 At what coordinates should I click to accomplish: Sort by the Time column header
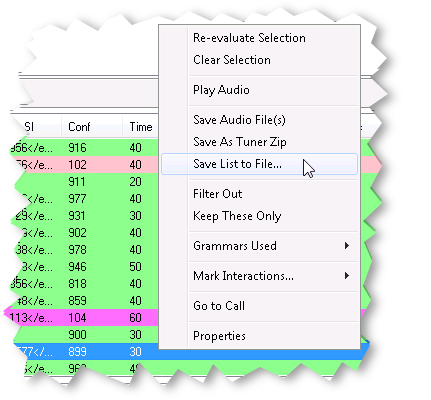coord(141,127)
